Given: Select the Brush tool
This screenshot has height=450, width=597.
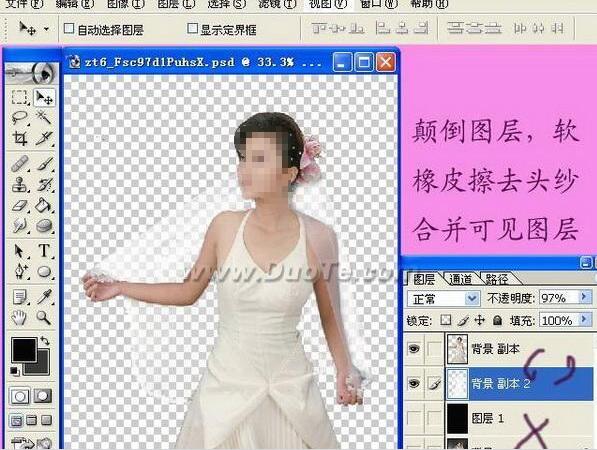Looking at the screenshot, I should coord(44,164).
